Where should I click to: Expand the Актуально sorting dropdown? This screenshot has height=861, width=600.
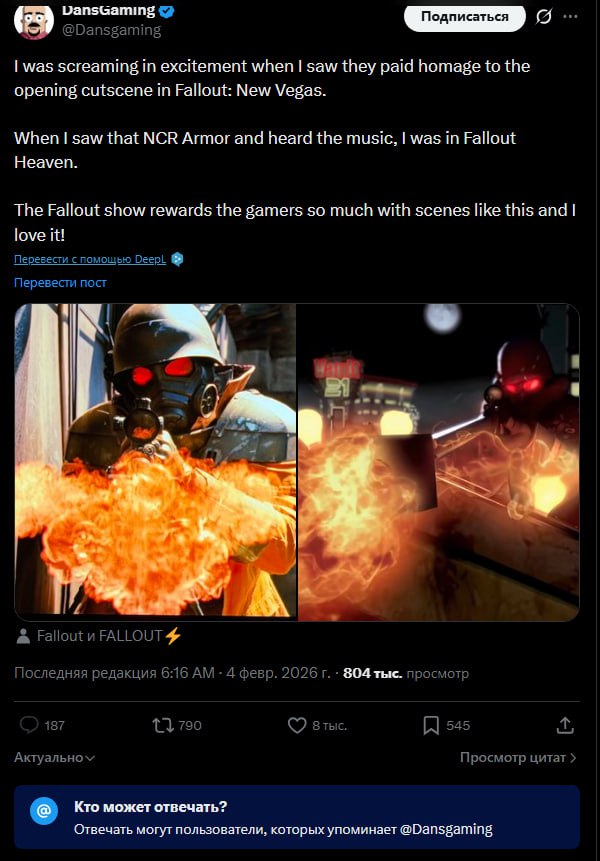point(54,758)
